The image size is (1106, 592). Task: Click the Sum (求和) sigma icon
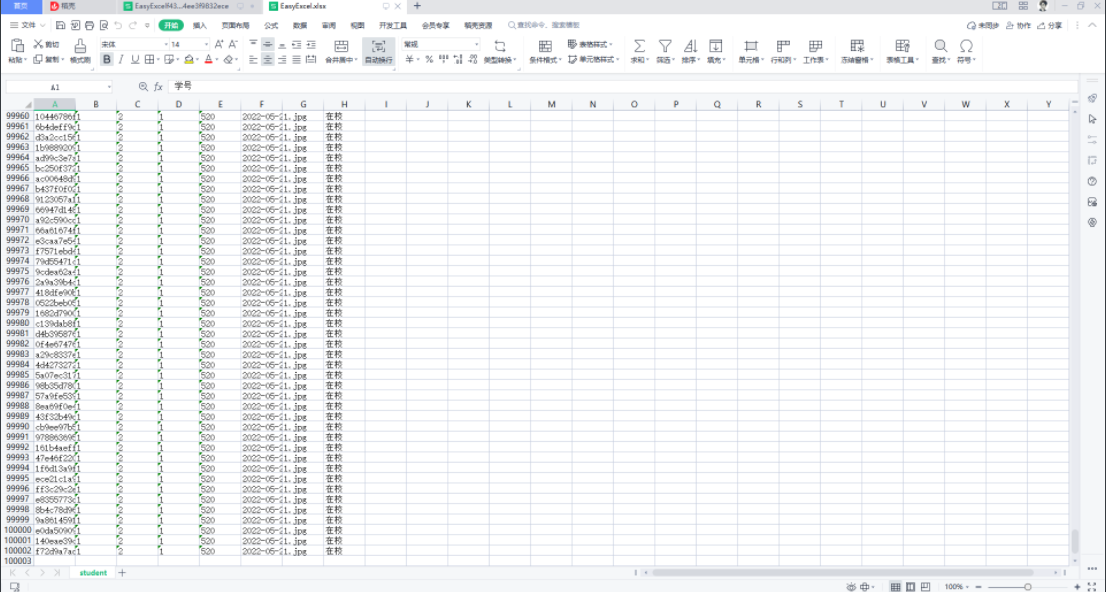tap(639, 46)
